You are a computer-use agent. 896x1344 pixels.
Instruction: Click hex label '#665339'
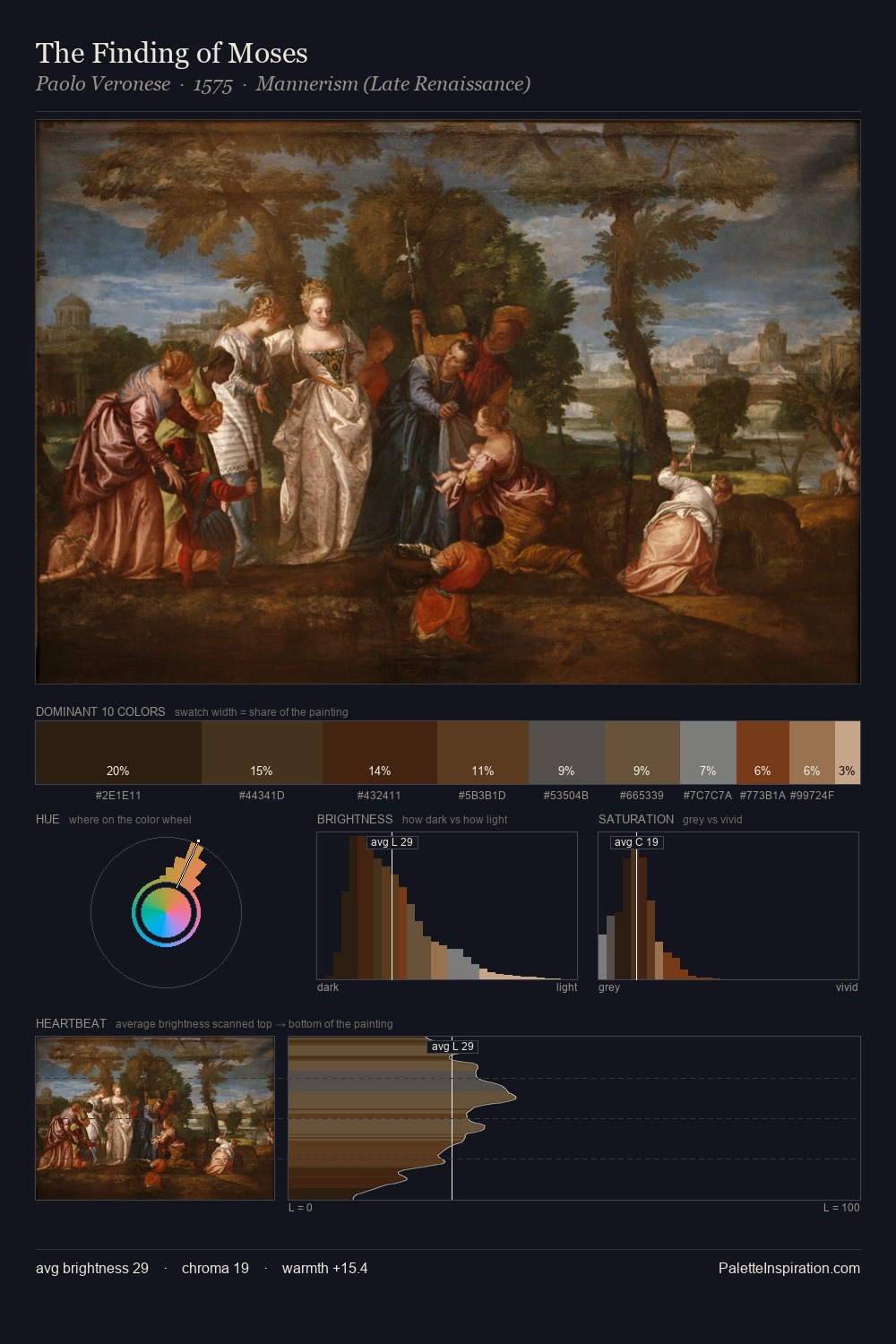tap(642, 796)
